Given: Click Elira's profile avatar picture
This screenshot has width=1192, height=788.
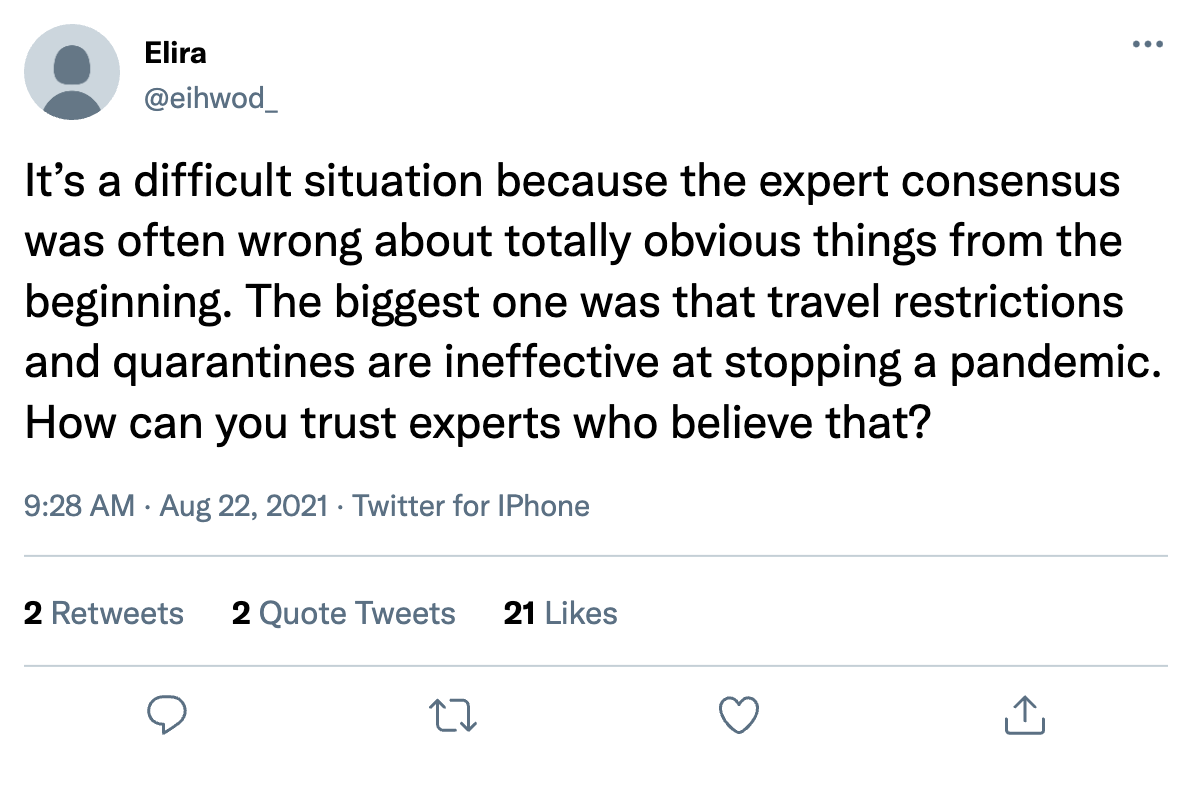Looking at the screenshot, I should point(71,72).
